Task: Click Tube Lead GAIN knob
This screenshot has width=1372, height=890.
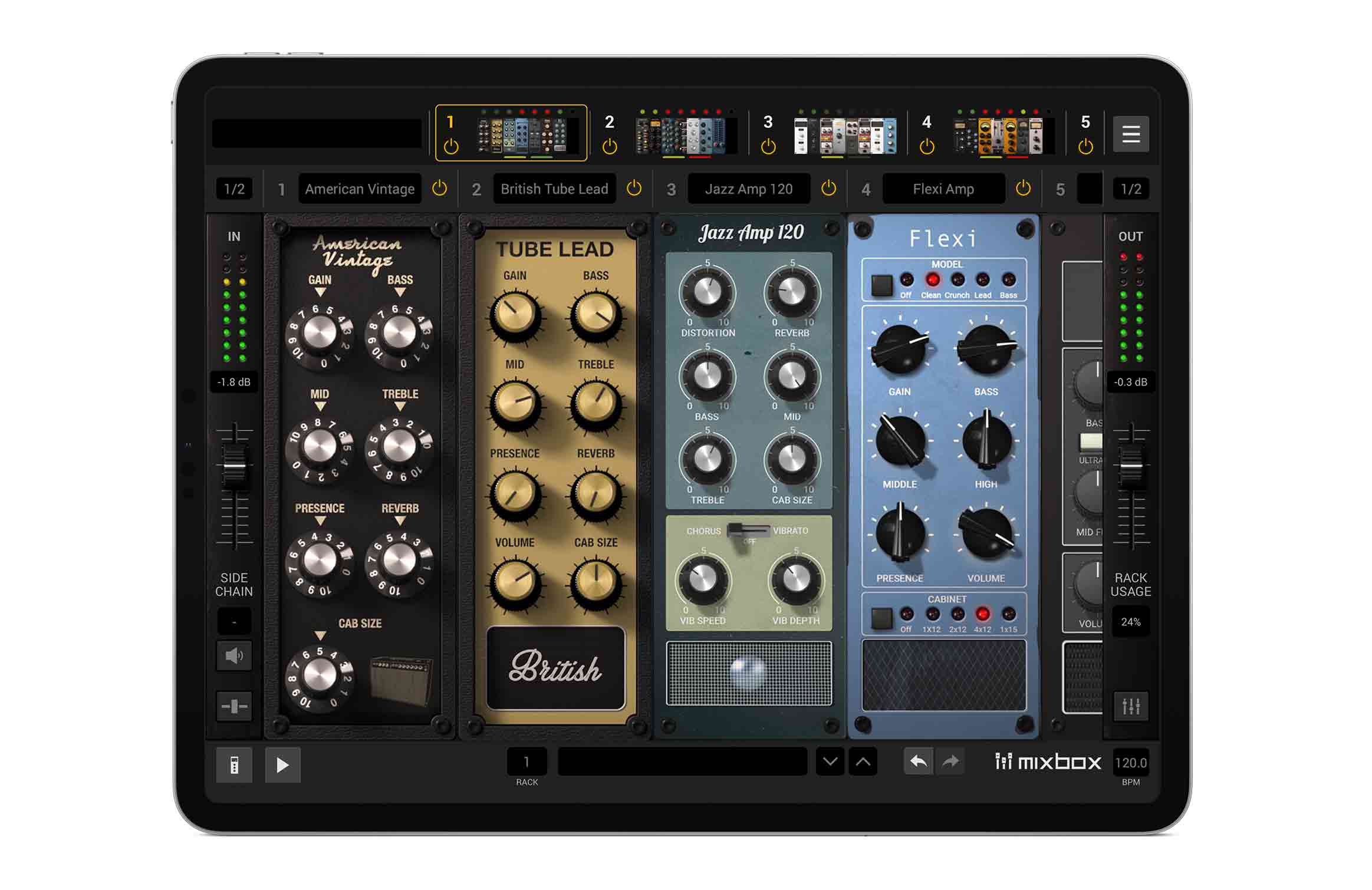Action: tap(515, 315)
